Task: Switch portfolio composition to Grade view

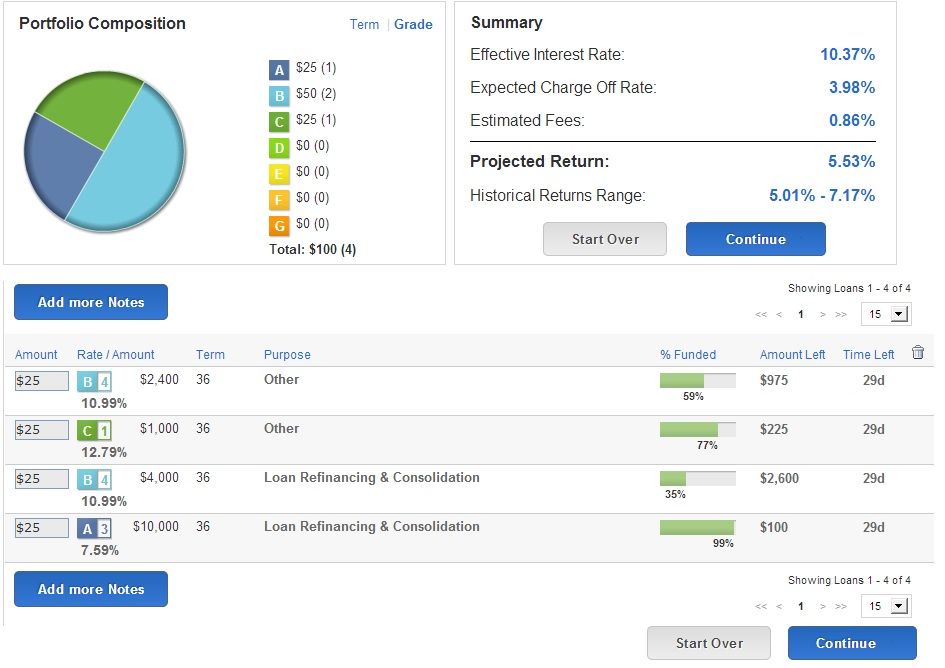Action: (x=413, y=25)
